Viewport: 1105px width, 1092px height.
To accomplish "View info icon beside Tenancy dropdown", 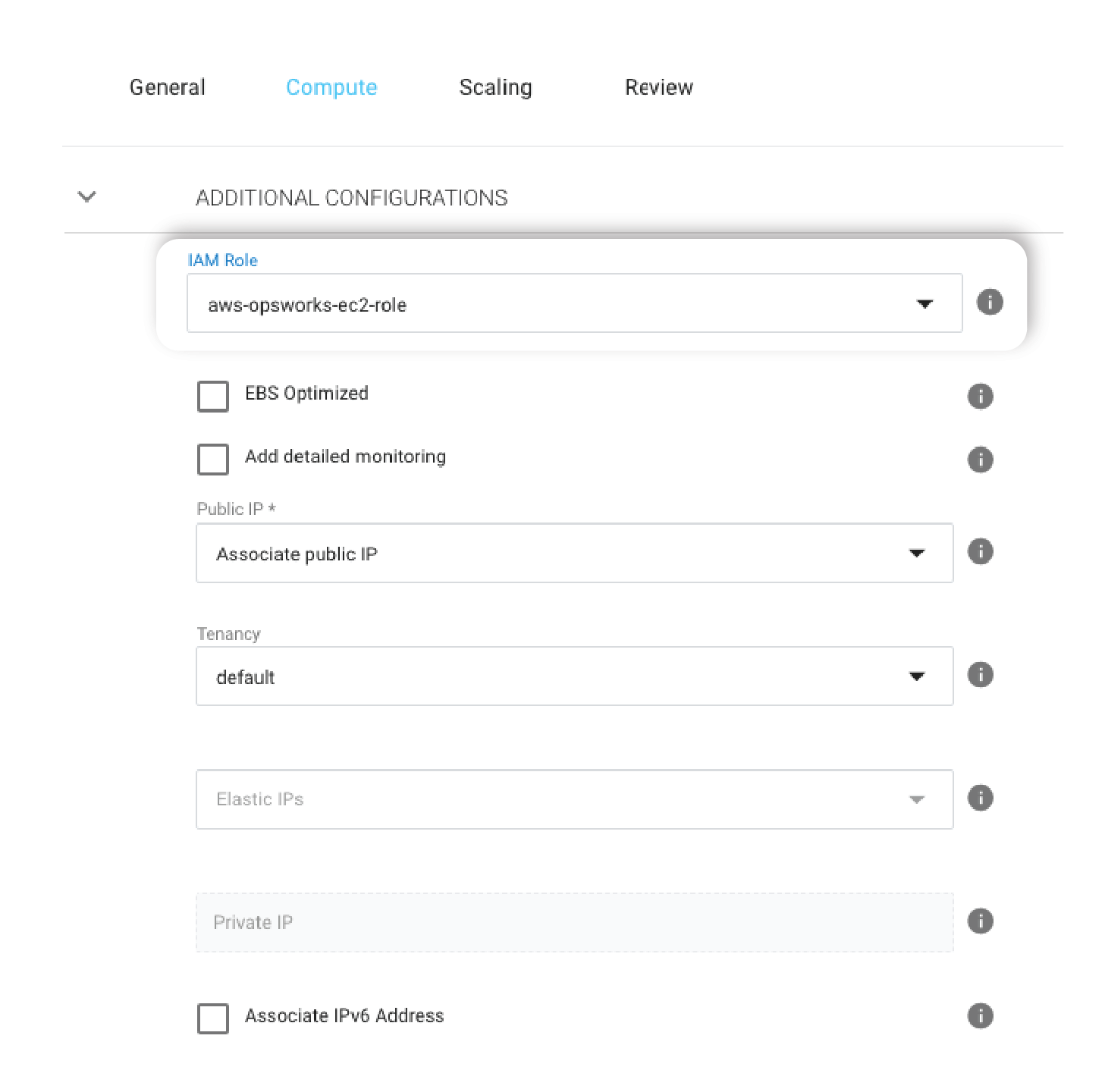I will click(x=980, y=675).
